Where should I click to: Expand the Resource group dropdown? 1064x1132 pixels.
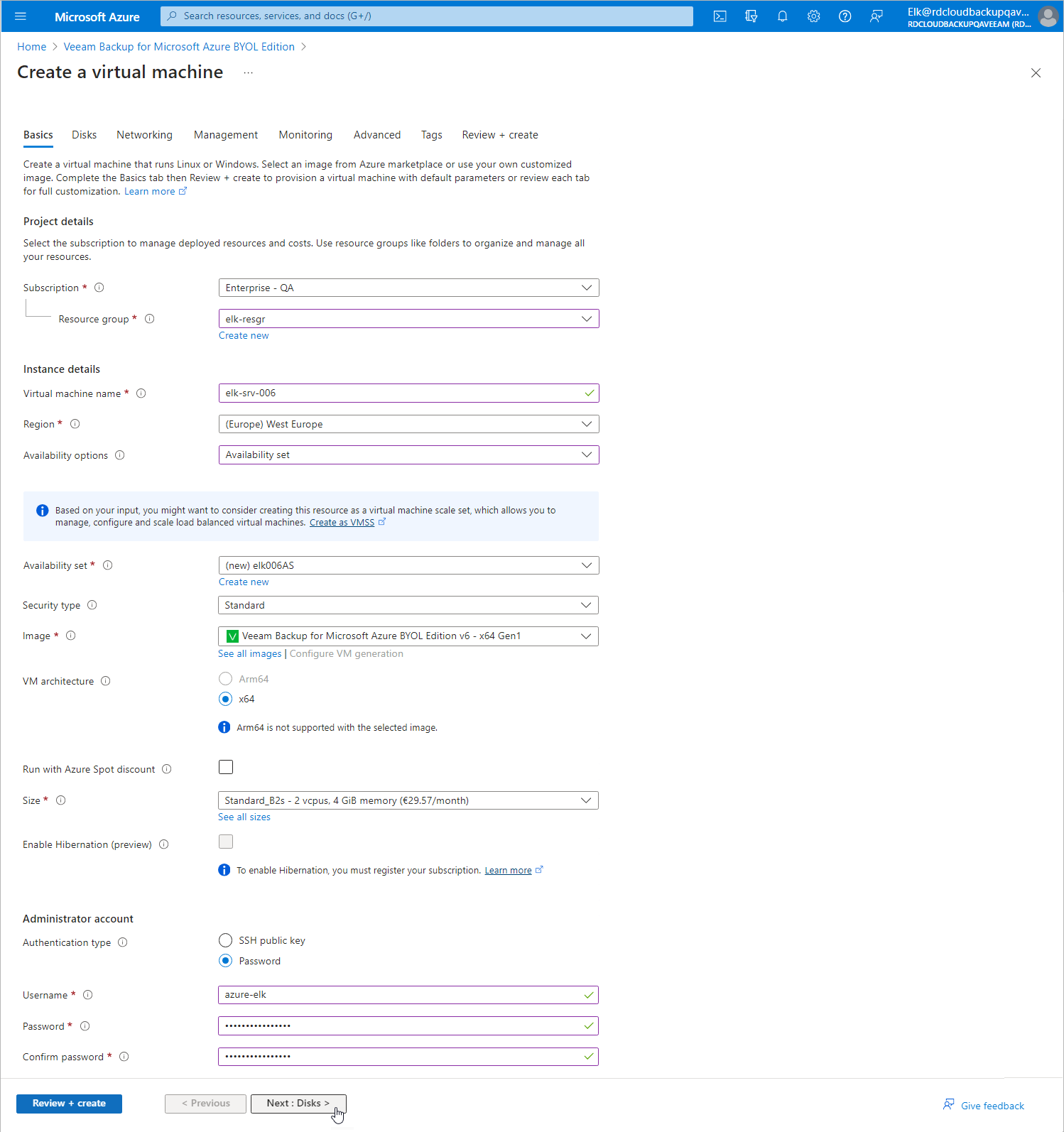tap(408, 319)
